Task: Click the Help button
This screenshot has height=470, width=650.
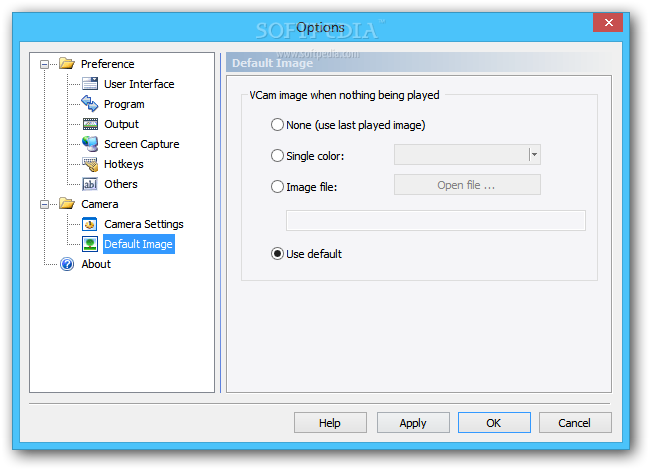Action: 330,423
